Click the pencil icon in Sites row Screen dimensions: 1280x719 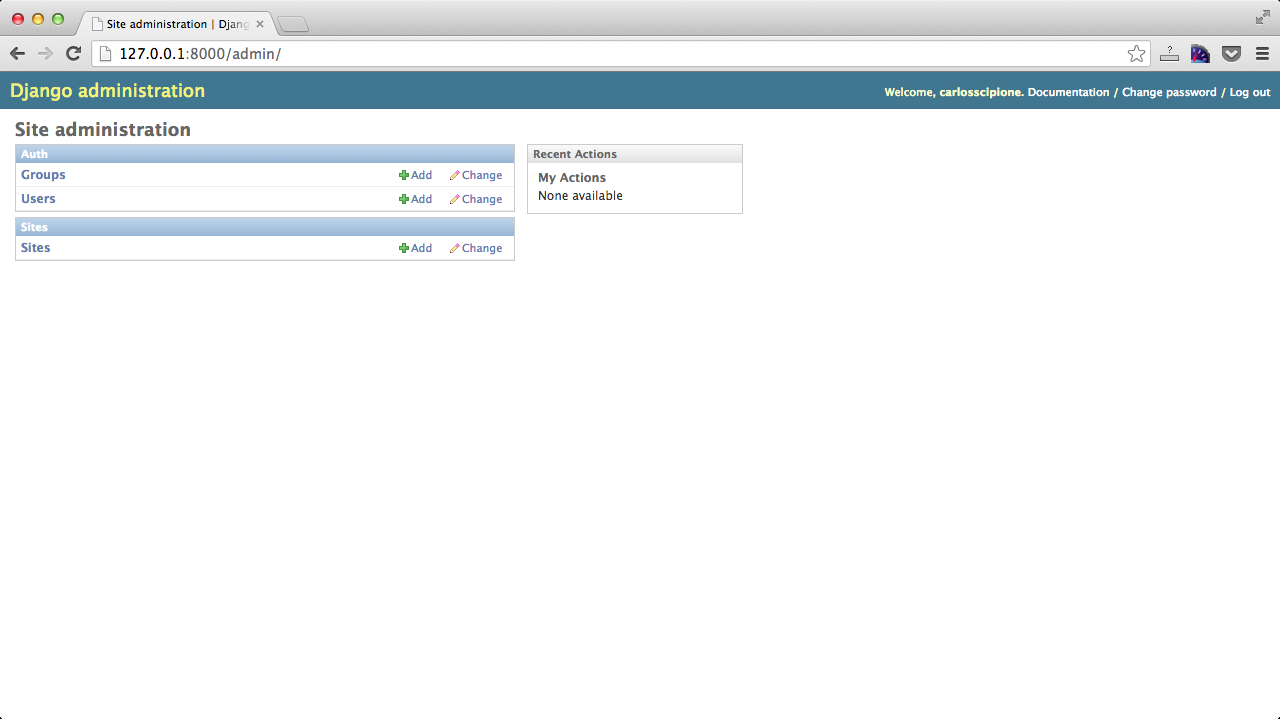click(x=455, y=248)
